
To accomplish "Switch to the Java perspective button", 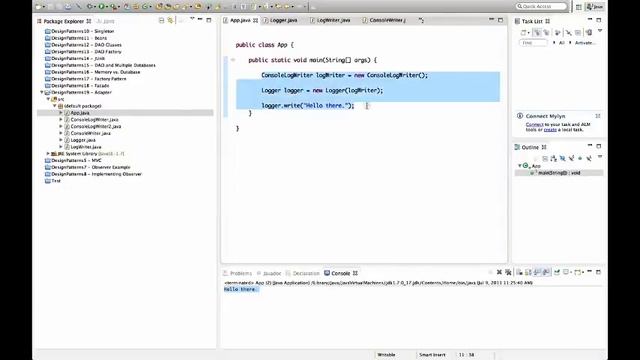I will coord(595,7).
